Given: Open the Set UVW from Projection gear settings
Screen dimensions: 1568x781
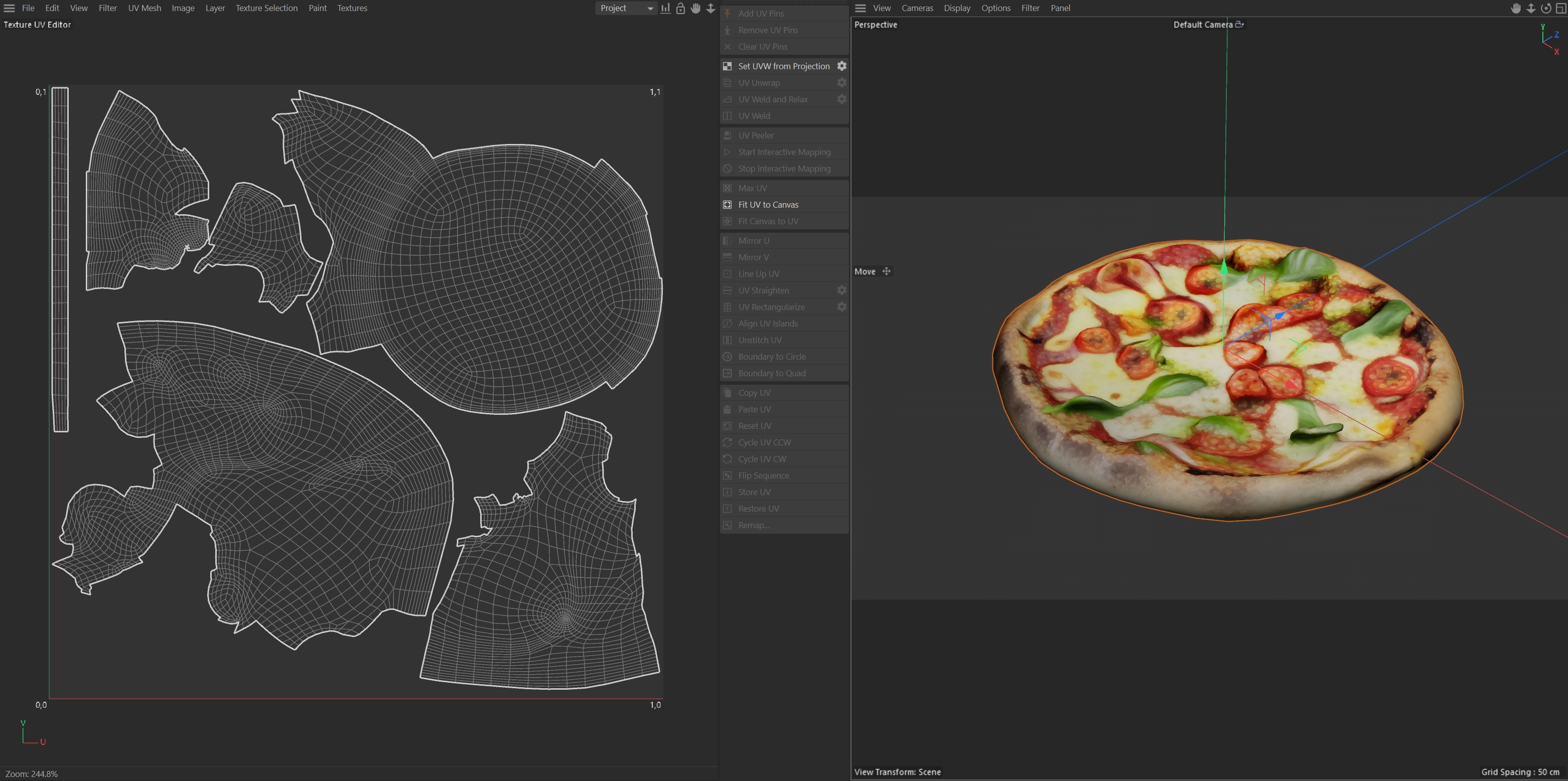Looking at the screenshot, I should click(842, 66).
